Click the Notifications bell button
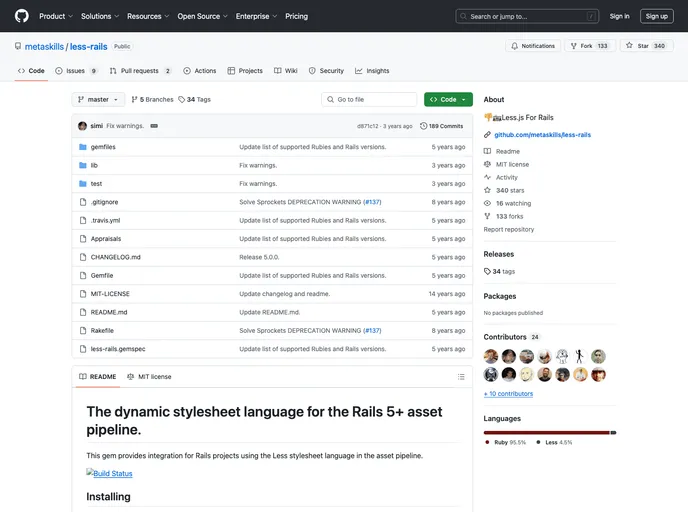This screenshot has height=512, width=688. (x=533, y=46)
